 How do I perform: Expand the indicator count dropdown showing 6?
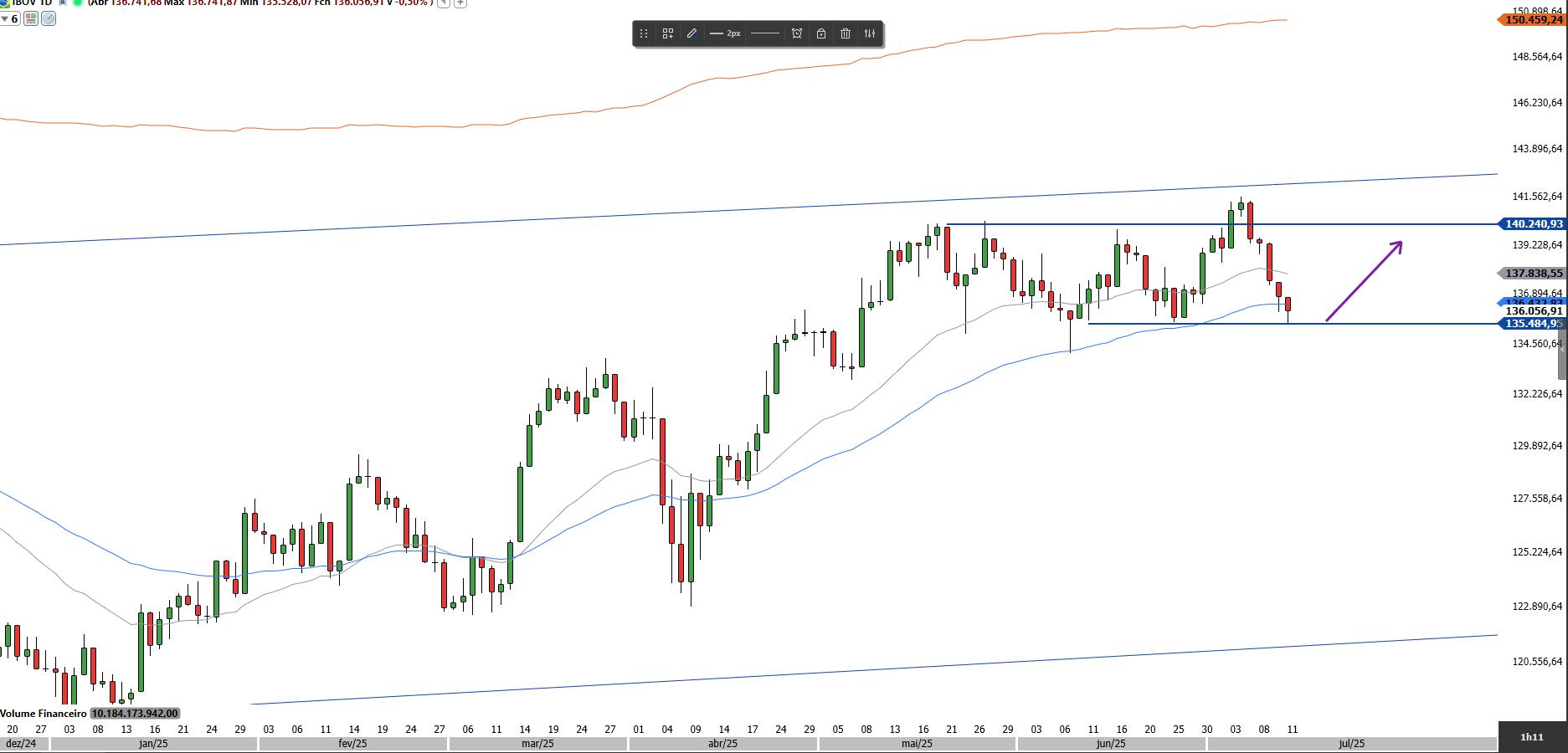tap(10, 18)
